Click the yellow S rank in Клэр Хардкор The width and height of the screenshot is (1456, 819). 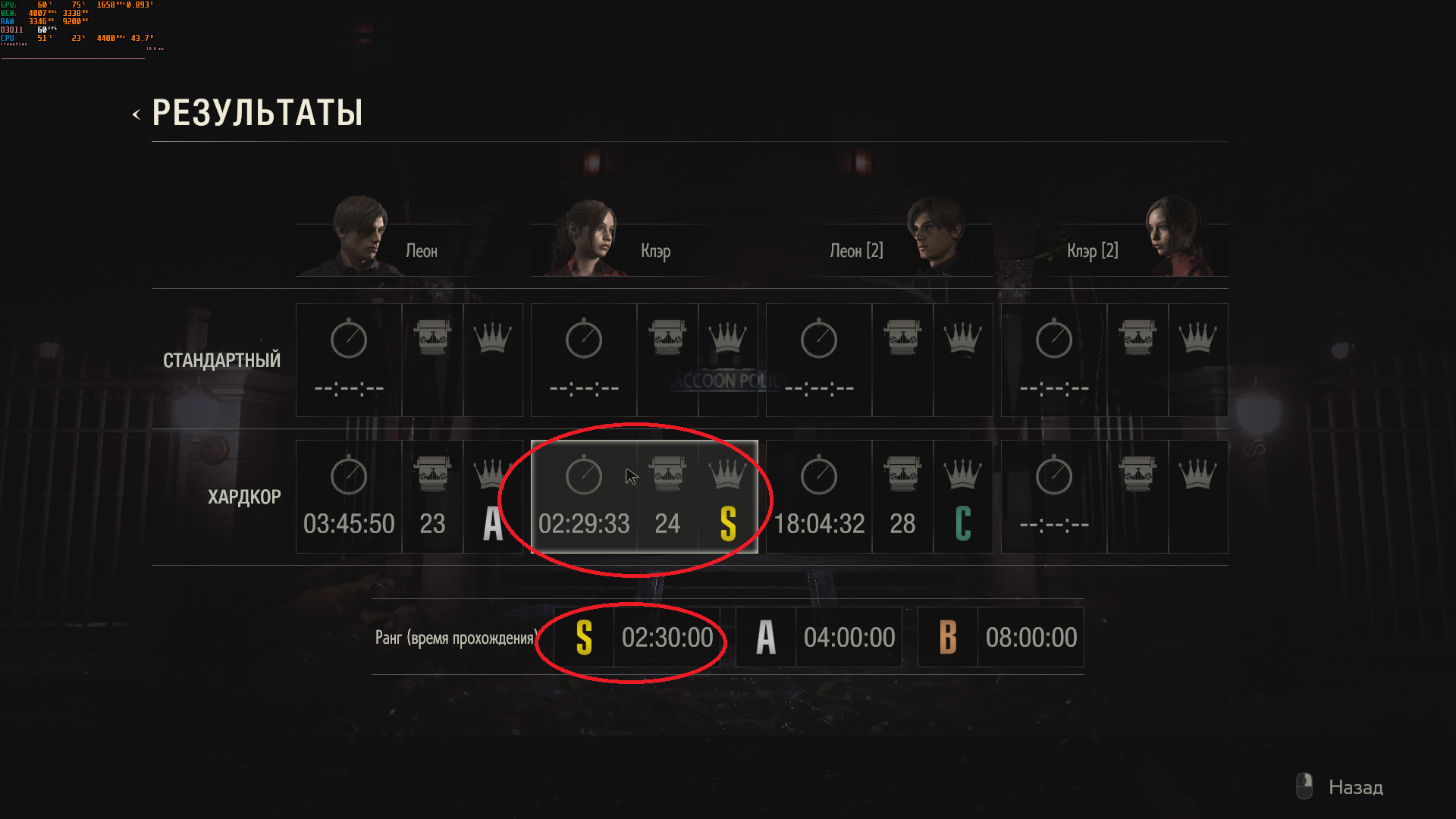pos(728,523)
